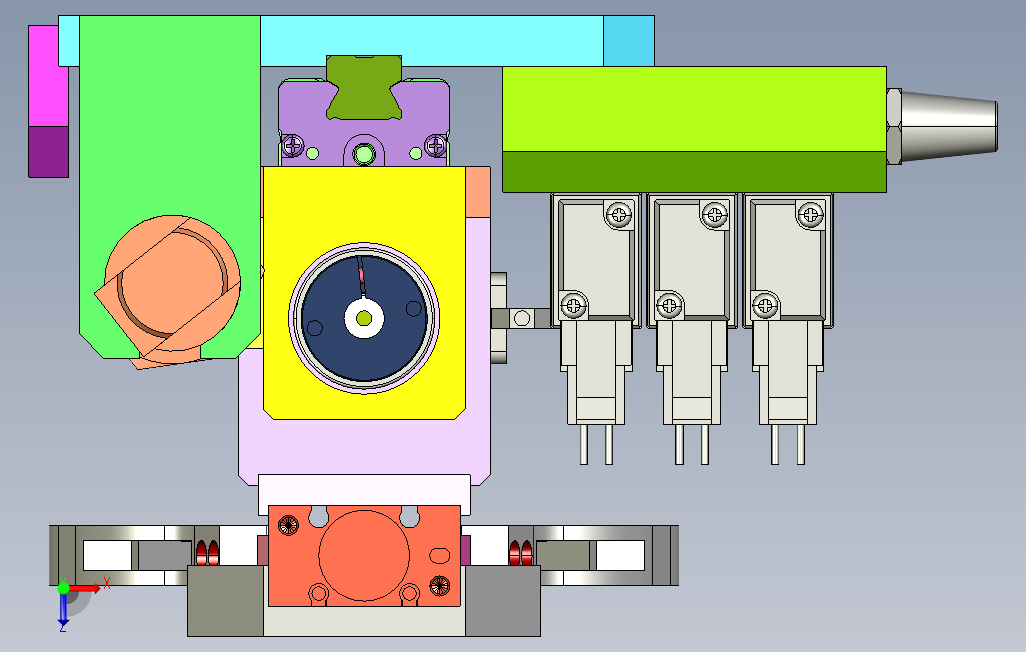Pick the large circle on the red-orange block
The image size is (1026, 652).
click(x=364, y=555)
